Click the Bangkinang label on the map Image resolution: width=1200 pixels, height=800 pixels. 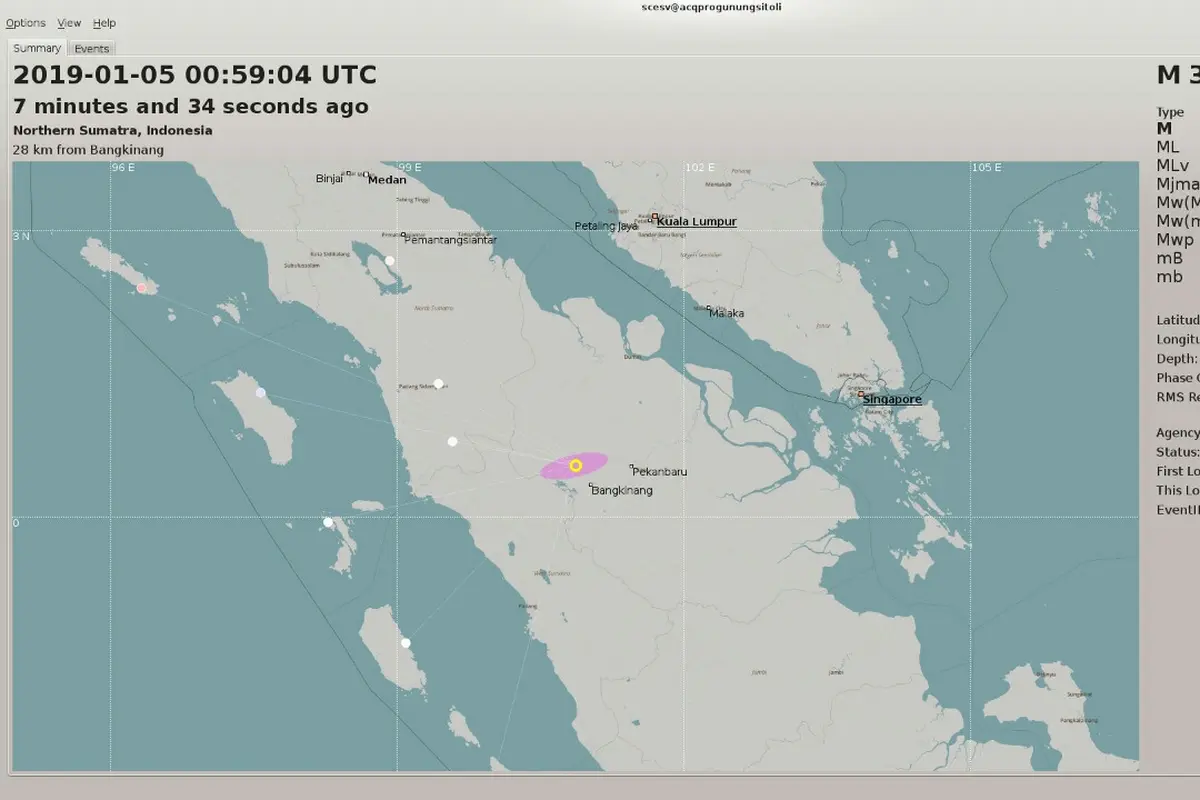tap(622, 491)
